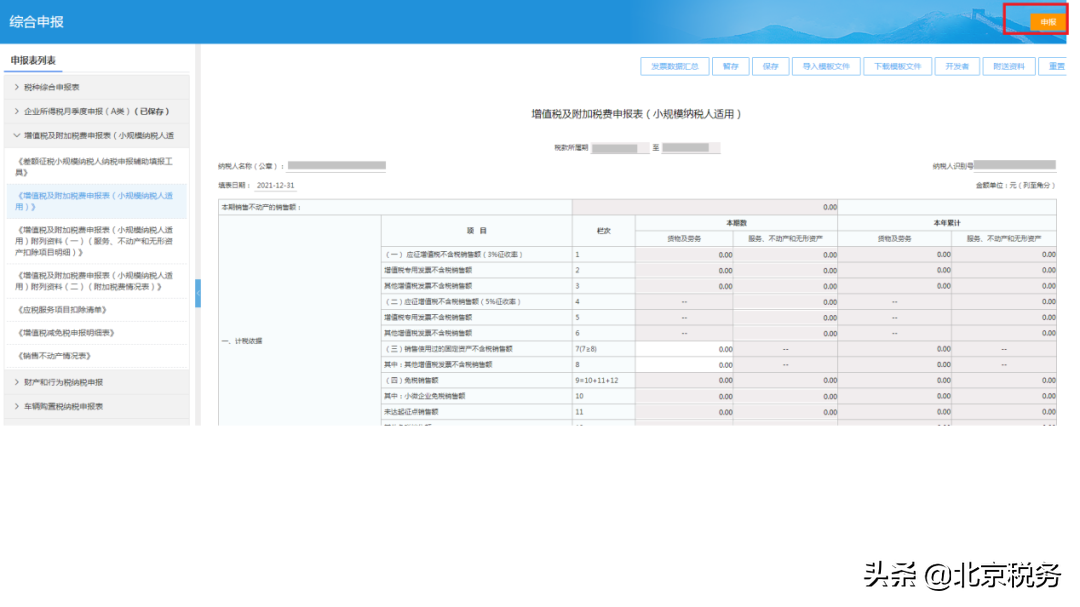
Task: Click 其他增值税发票不含税销售额 row 3 label
Action: [x=428, y=286]
